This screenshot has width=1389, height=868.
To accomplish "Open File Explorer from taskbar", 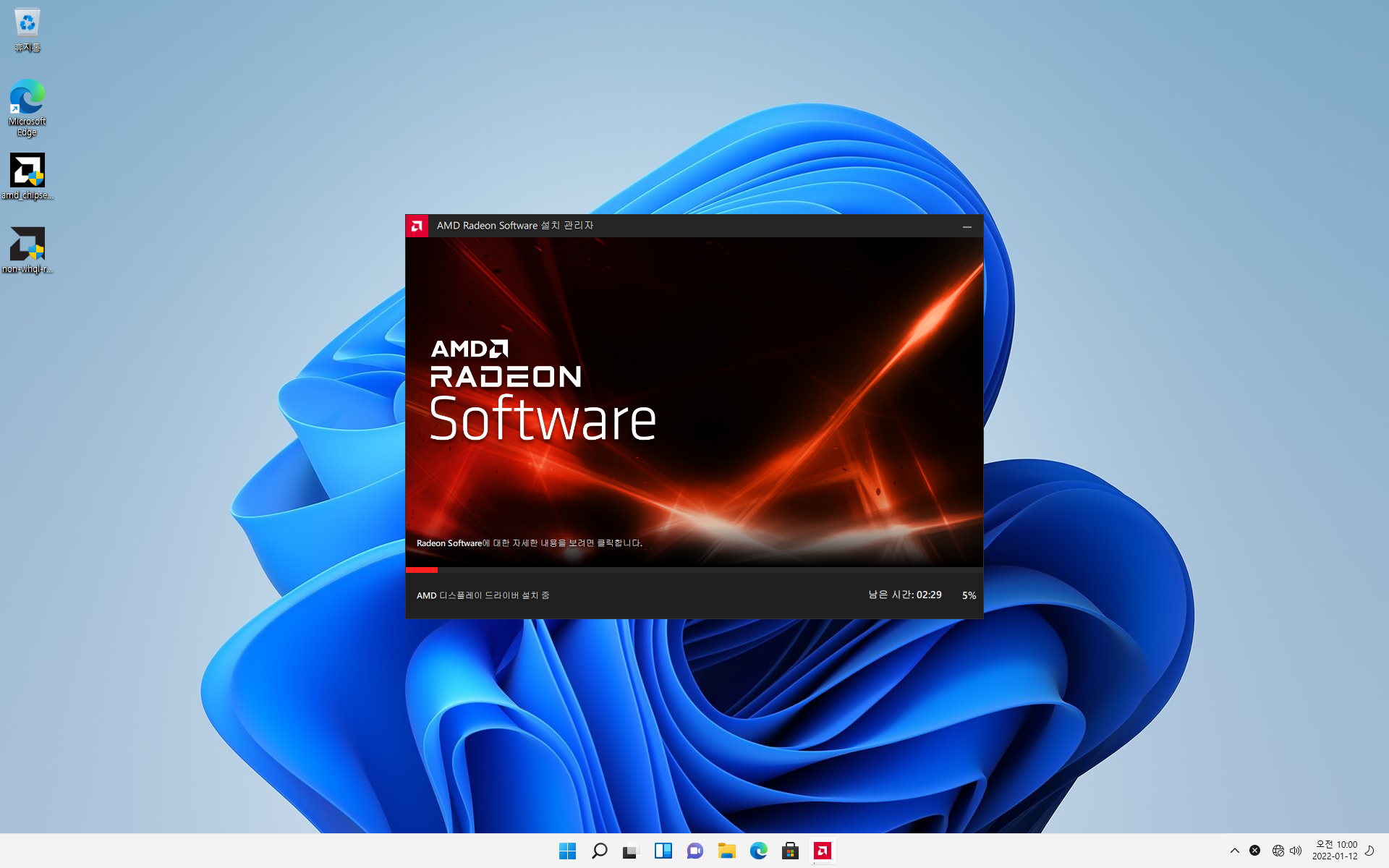I will pos(726,851).
